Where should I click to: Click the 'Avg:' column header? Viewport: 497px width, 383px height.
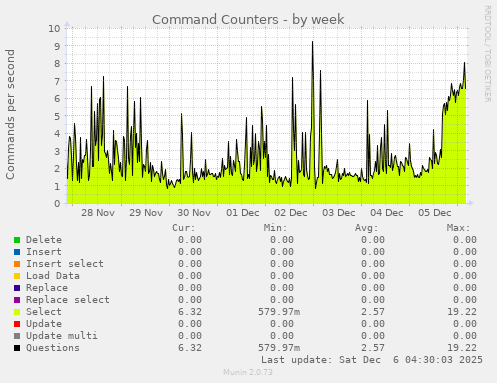tap(367, 228)
